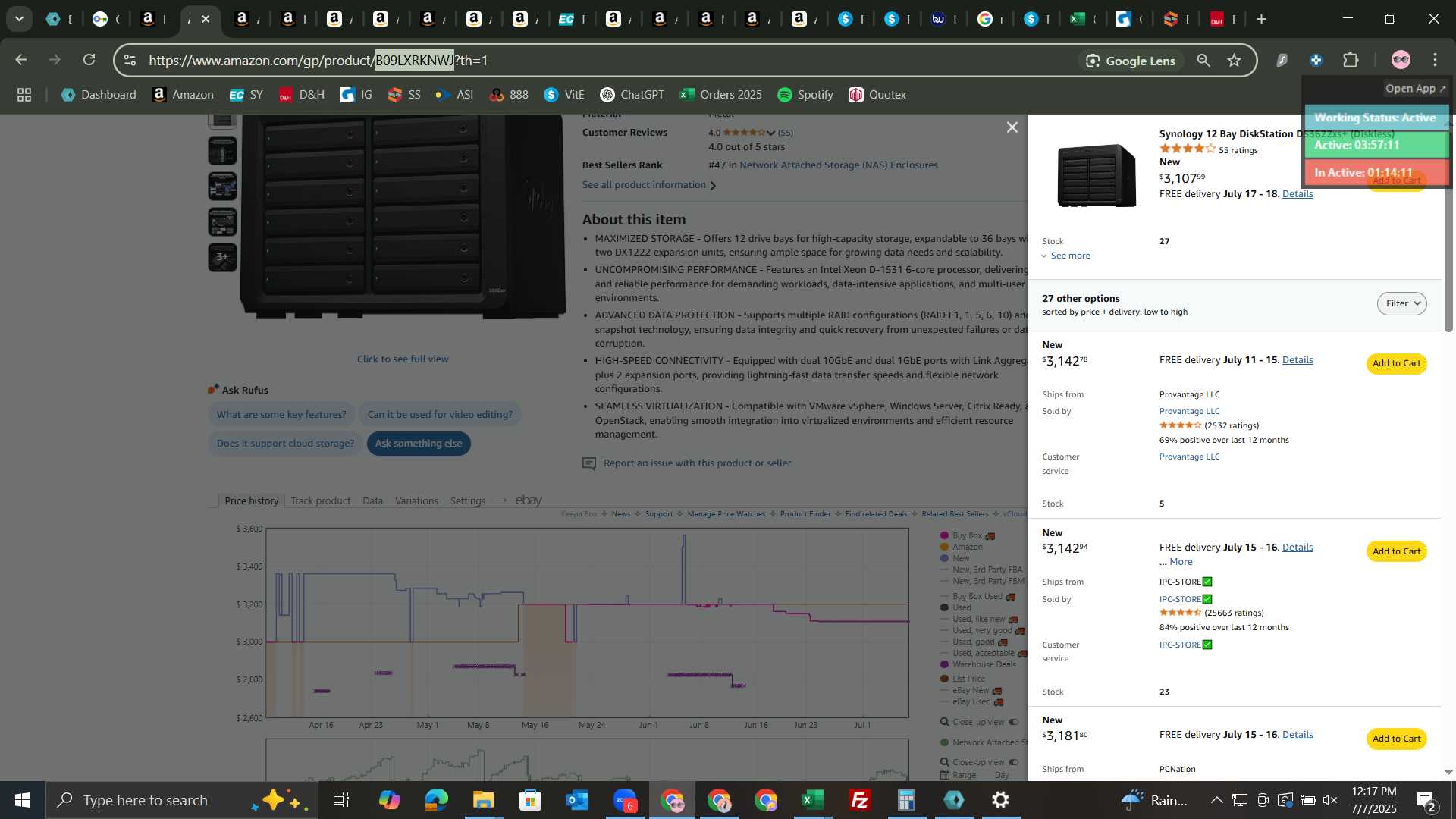Open the 3+ more images thumbnail
1456x819 pixels.
222,258
